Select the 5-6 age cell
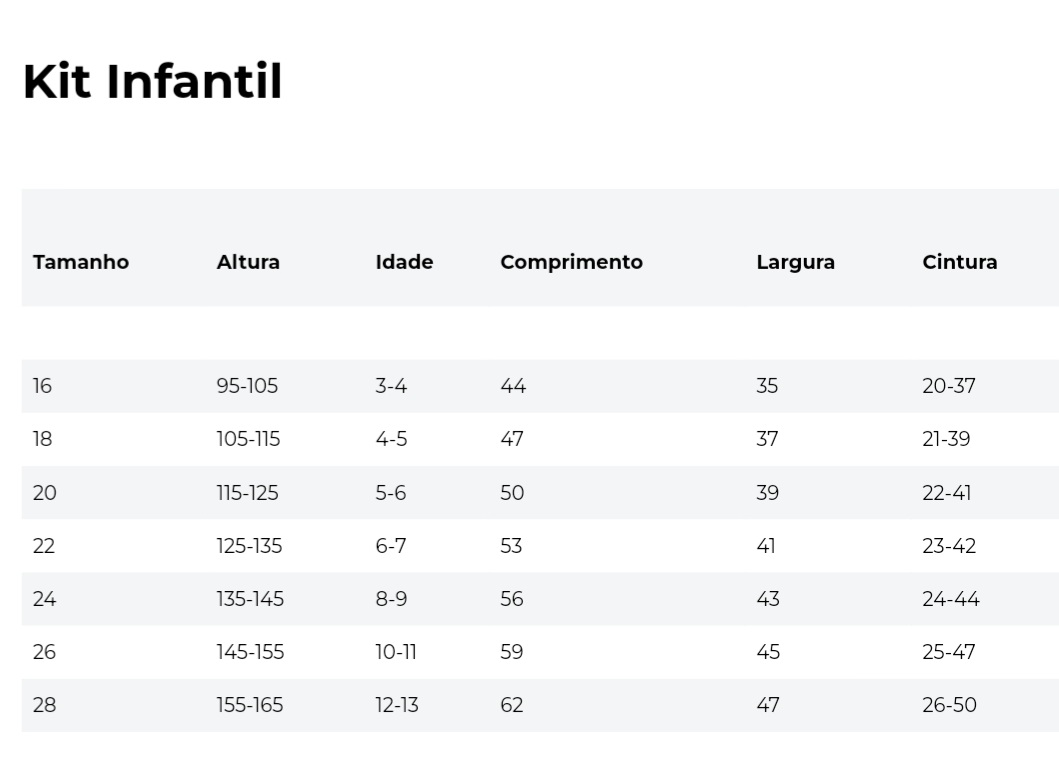Screen dimensions: 1059x783 click(x=390, y=492)
